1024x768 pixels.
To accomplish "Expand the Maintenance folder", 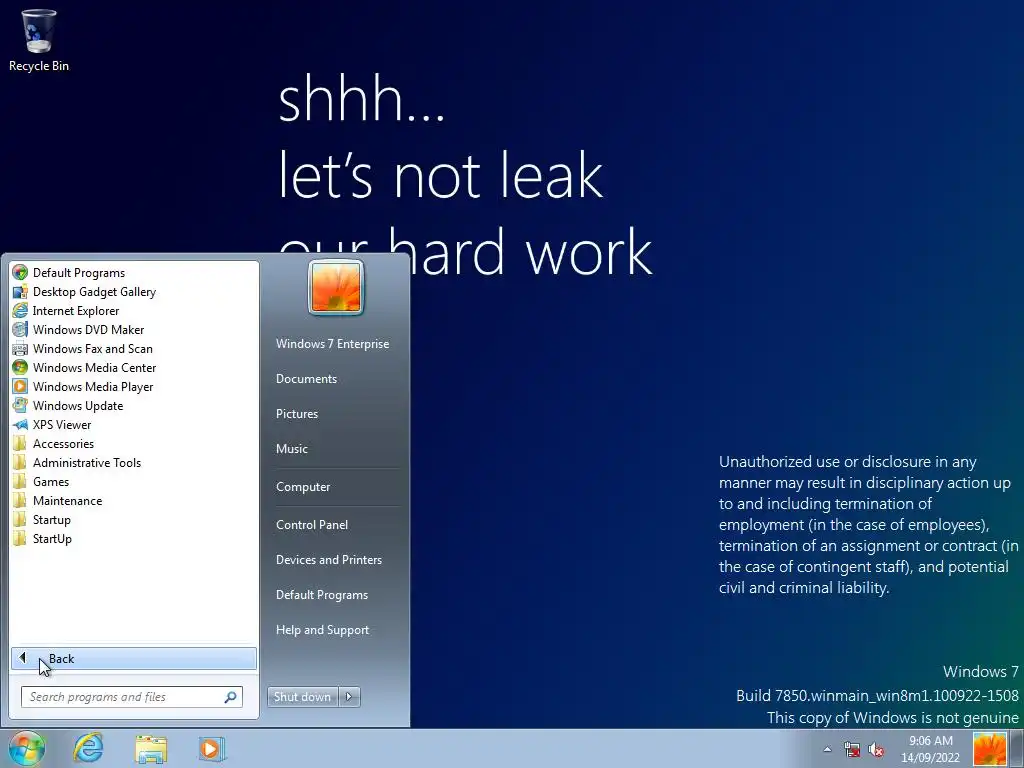I will [x=134, y=501].
